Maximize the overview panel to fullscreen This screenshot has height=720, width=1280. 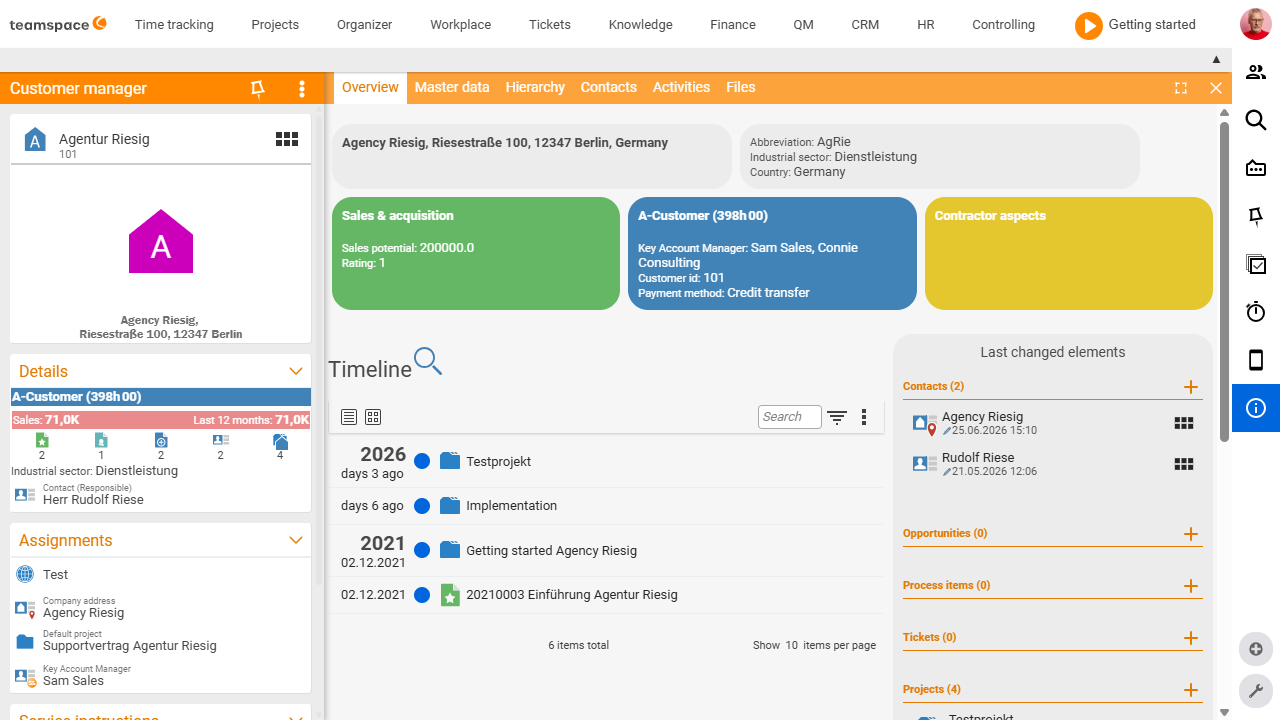pyautogui.click(x=1181, y=88)
